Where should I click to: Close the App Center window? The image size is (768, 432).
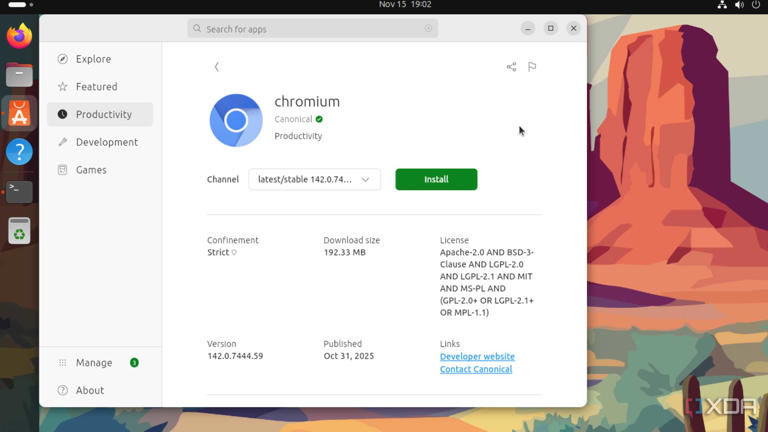(574, 28)
